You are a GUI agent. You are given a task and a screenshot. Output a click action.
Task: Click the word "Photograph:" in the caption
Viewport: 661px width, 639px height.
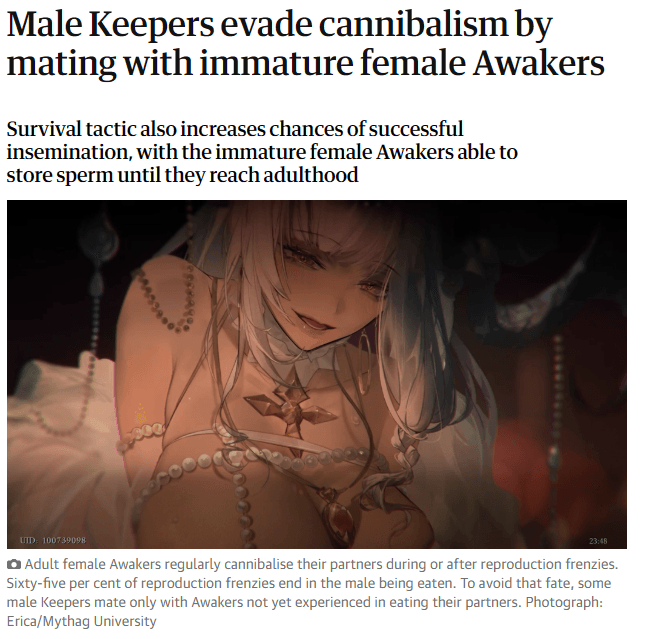pos(564,602)
